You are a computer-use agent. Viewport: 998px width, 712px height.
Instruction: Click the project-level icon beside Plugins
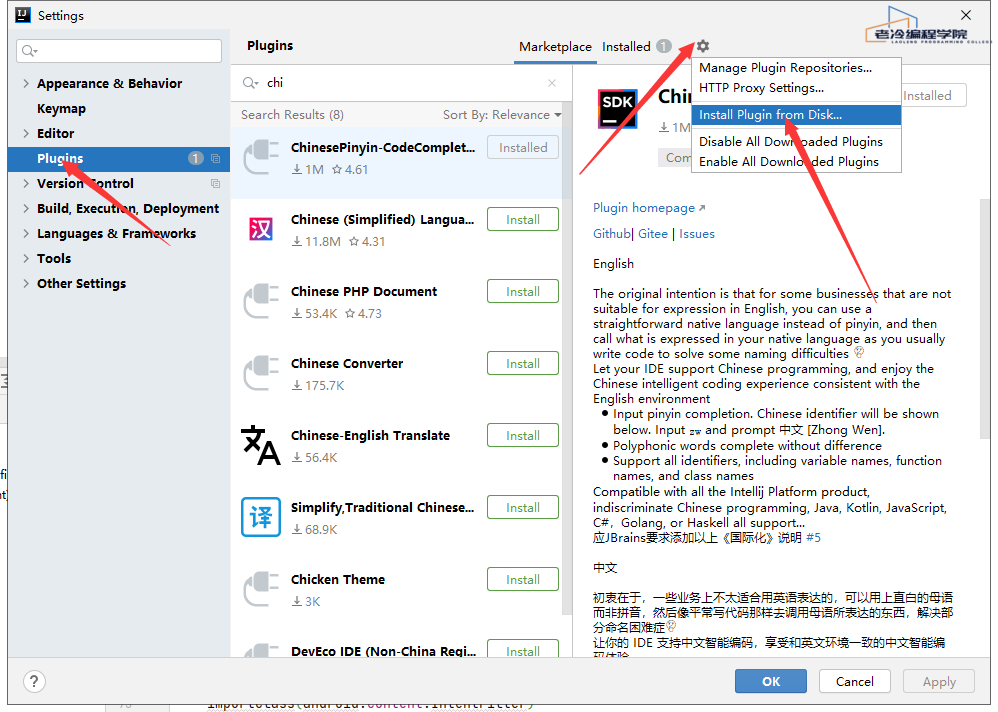216,158
